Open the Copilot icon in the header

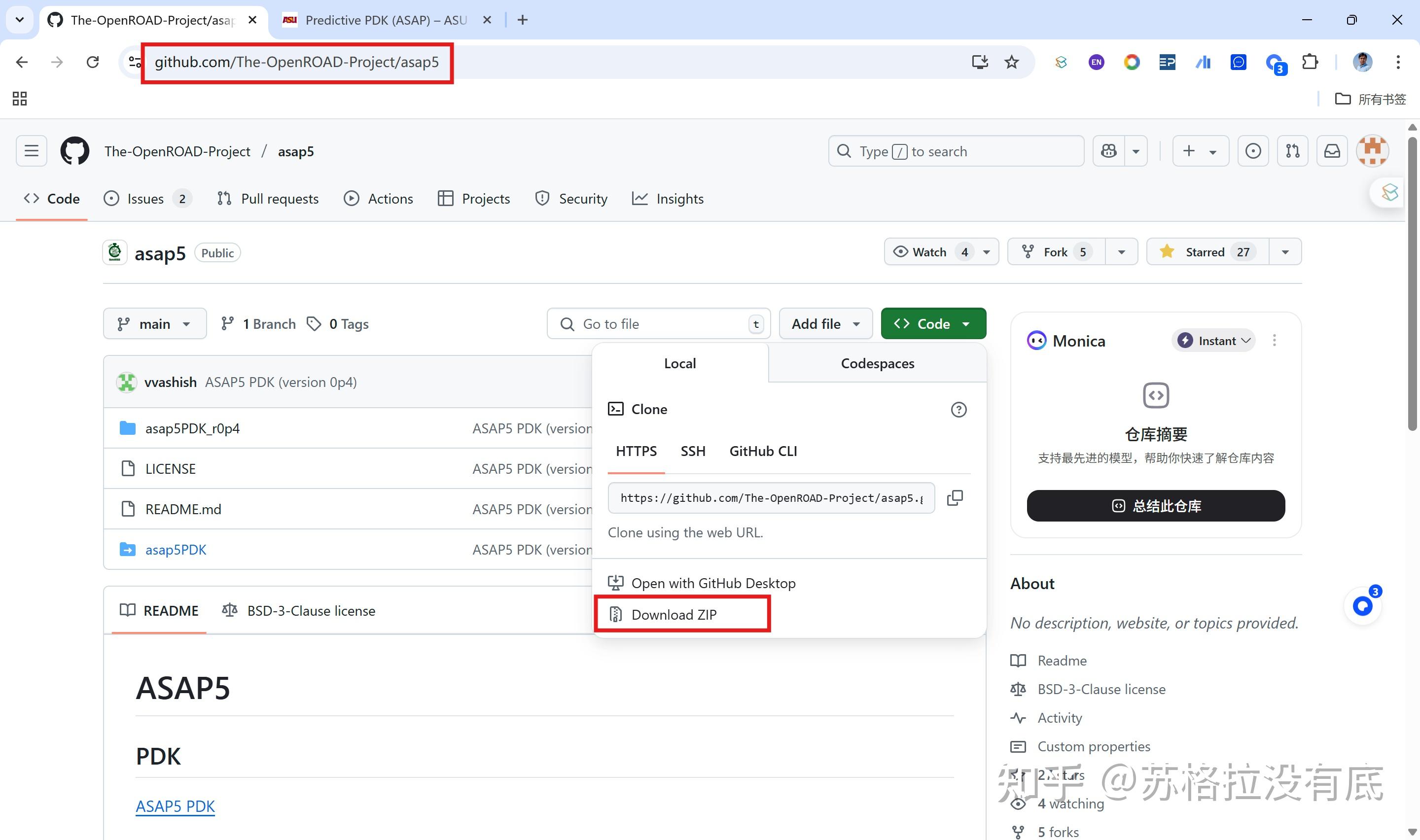pos(1109,151)
